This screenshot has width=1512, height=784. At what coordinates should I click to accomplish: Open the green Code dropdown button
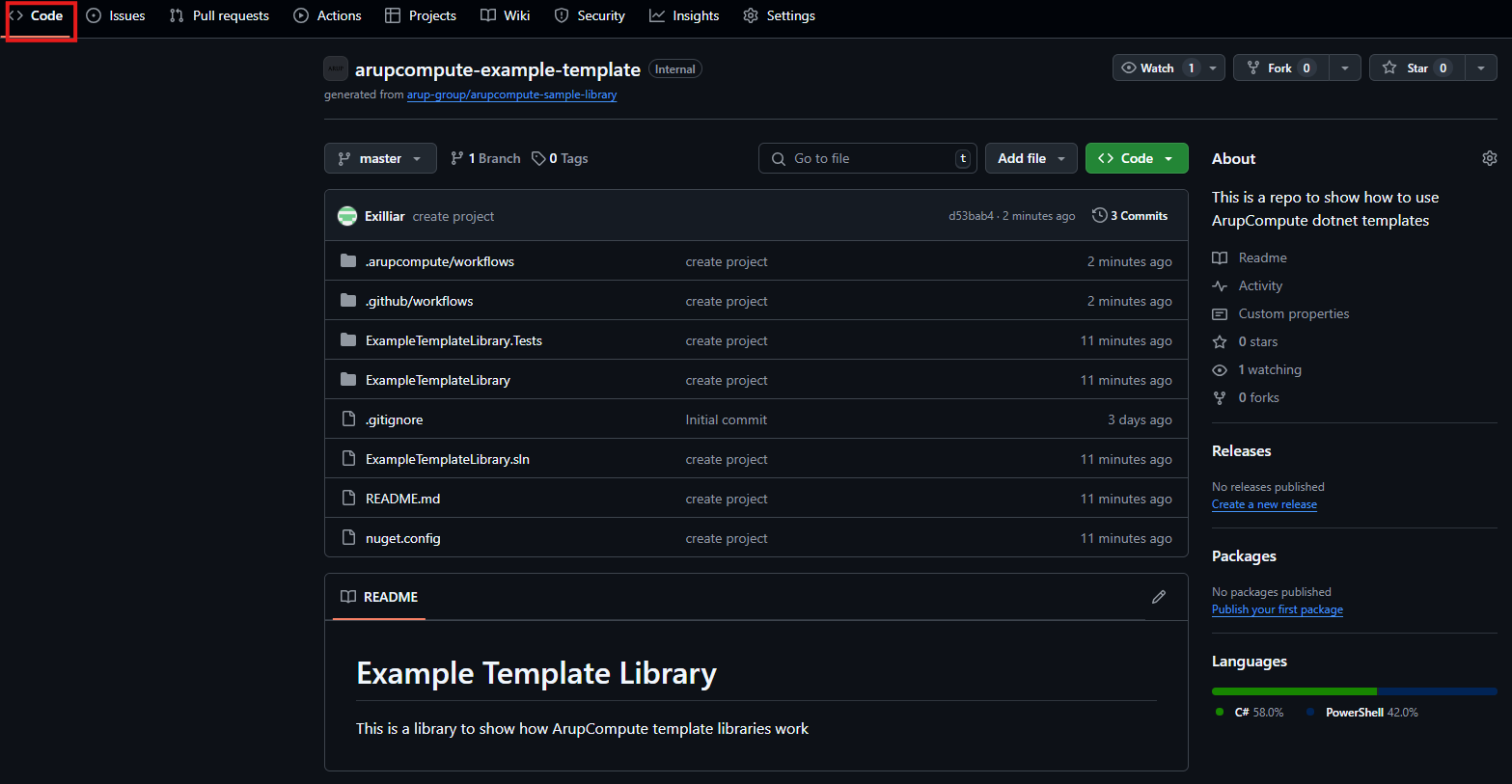point(1137,158)
